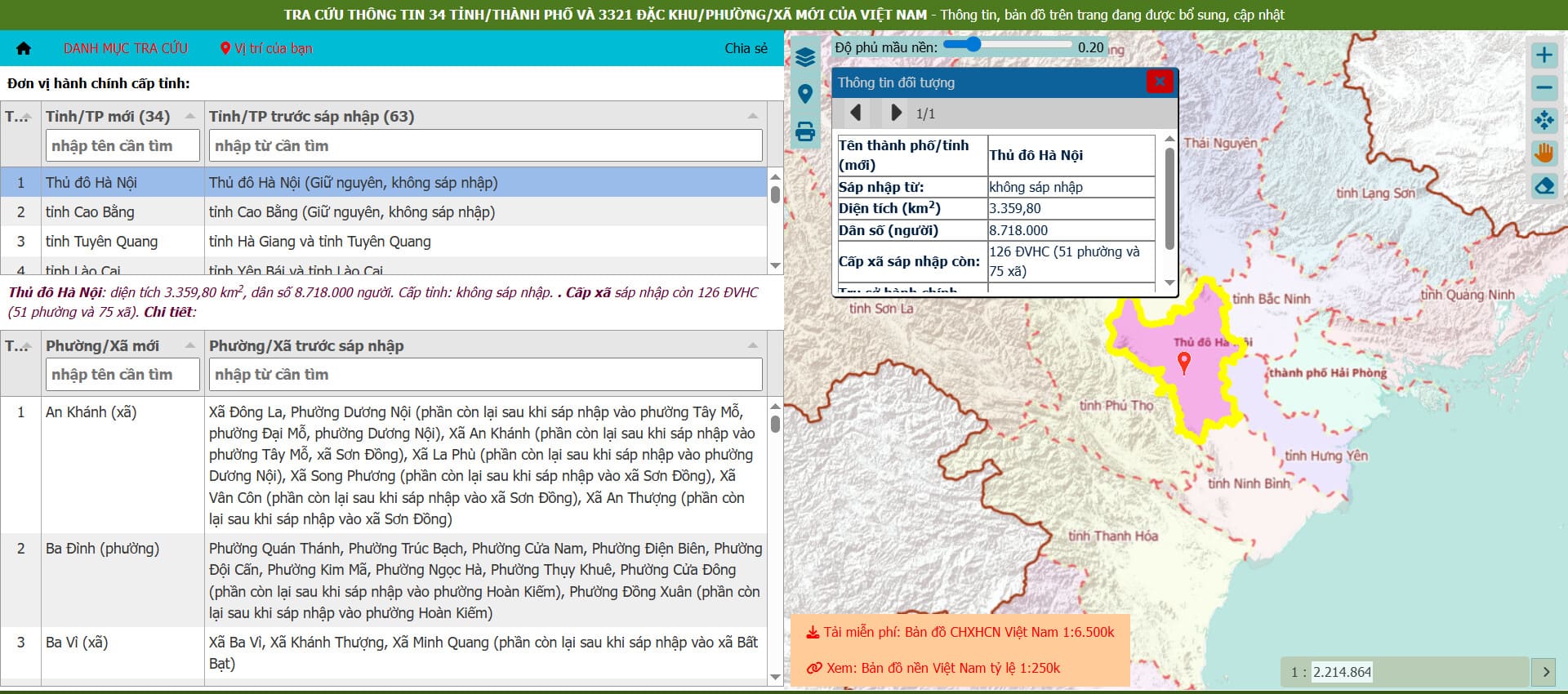The height and width of the screenshot is (694, 1568).
Task: Close the Thông tin đối tượng popup
Action: tap(1159, 82)
